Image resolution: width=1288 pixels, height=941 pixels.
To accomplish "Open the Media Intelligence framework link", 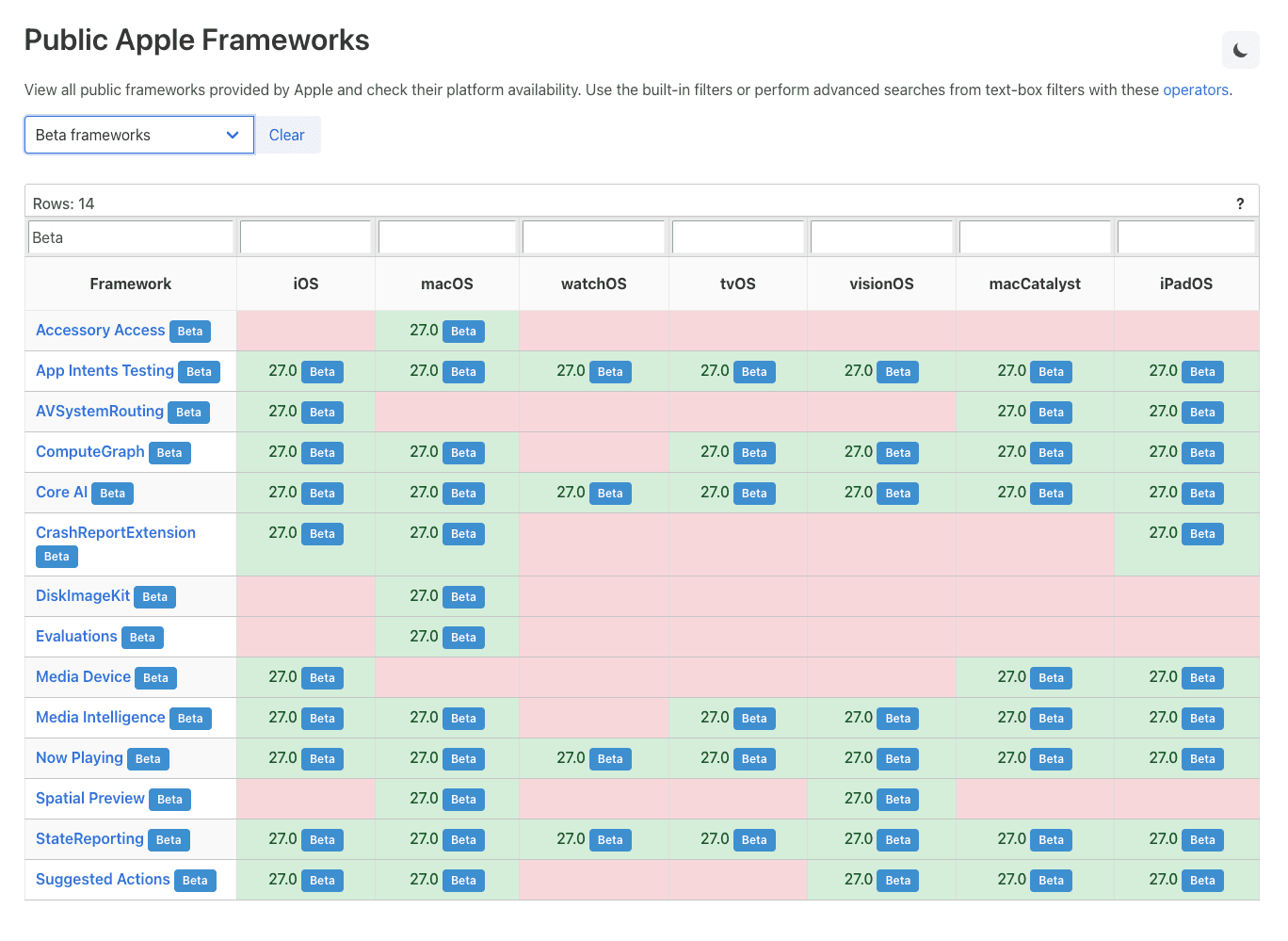I will [x=101, y=717].
